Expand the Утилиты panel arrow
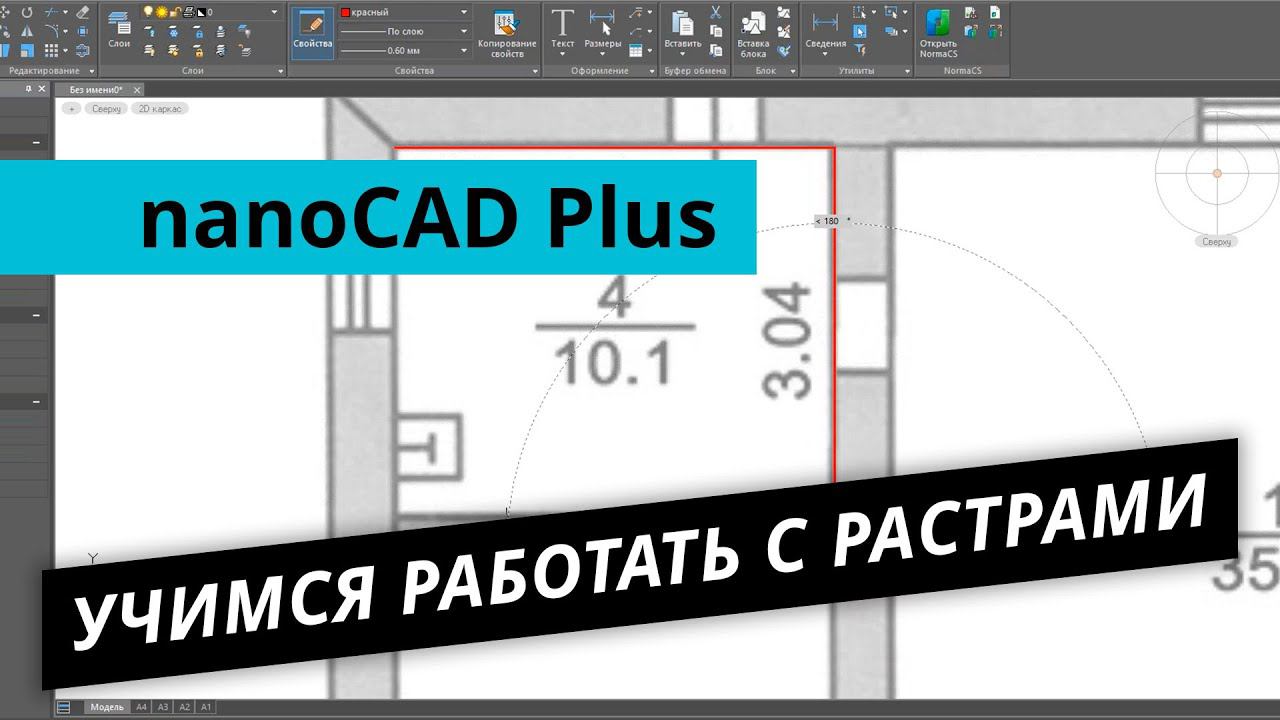 pos(907,71)
